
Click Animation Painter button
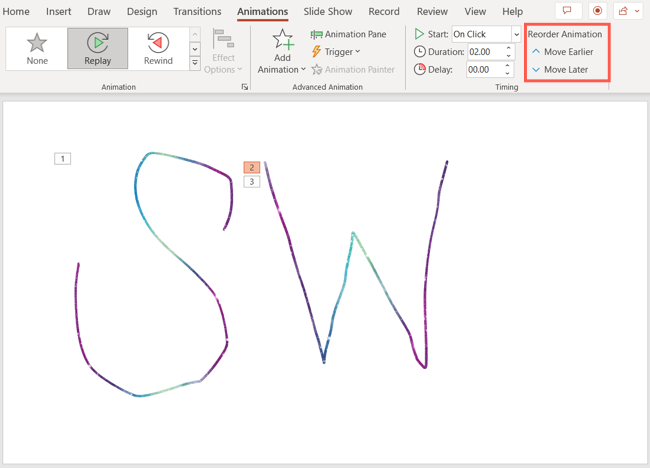353,70
